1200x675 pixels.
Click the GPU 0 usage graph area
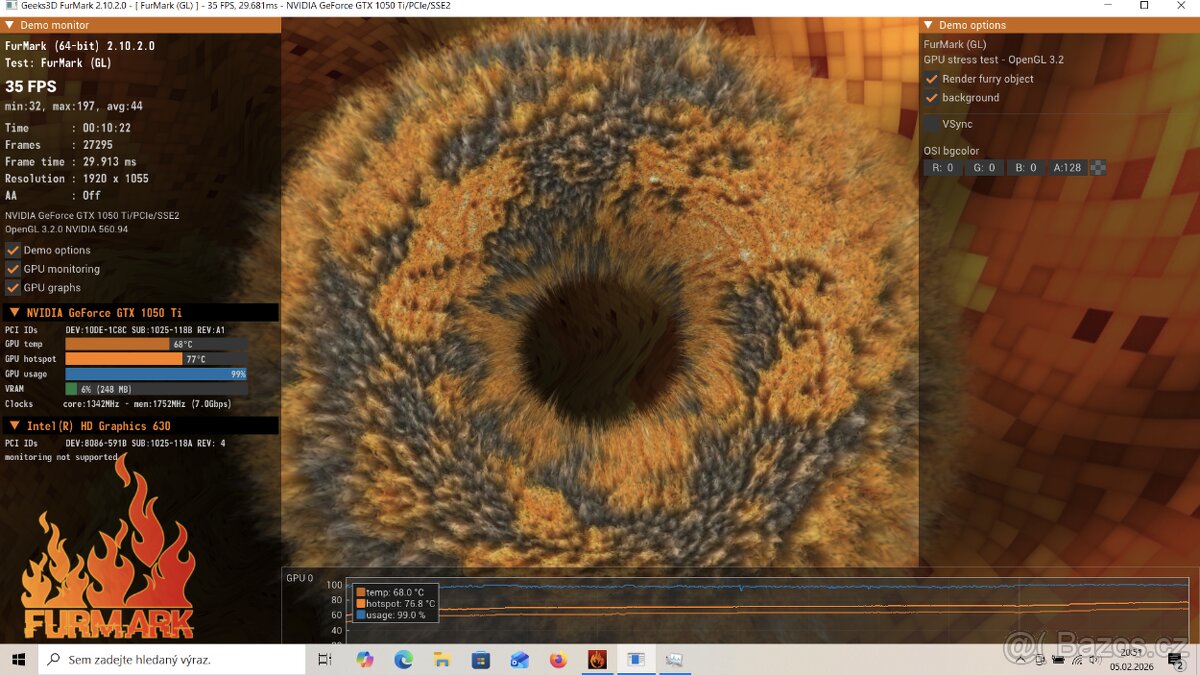coord(768,610)
